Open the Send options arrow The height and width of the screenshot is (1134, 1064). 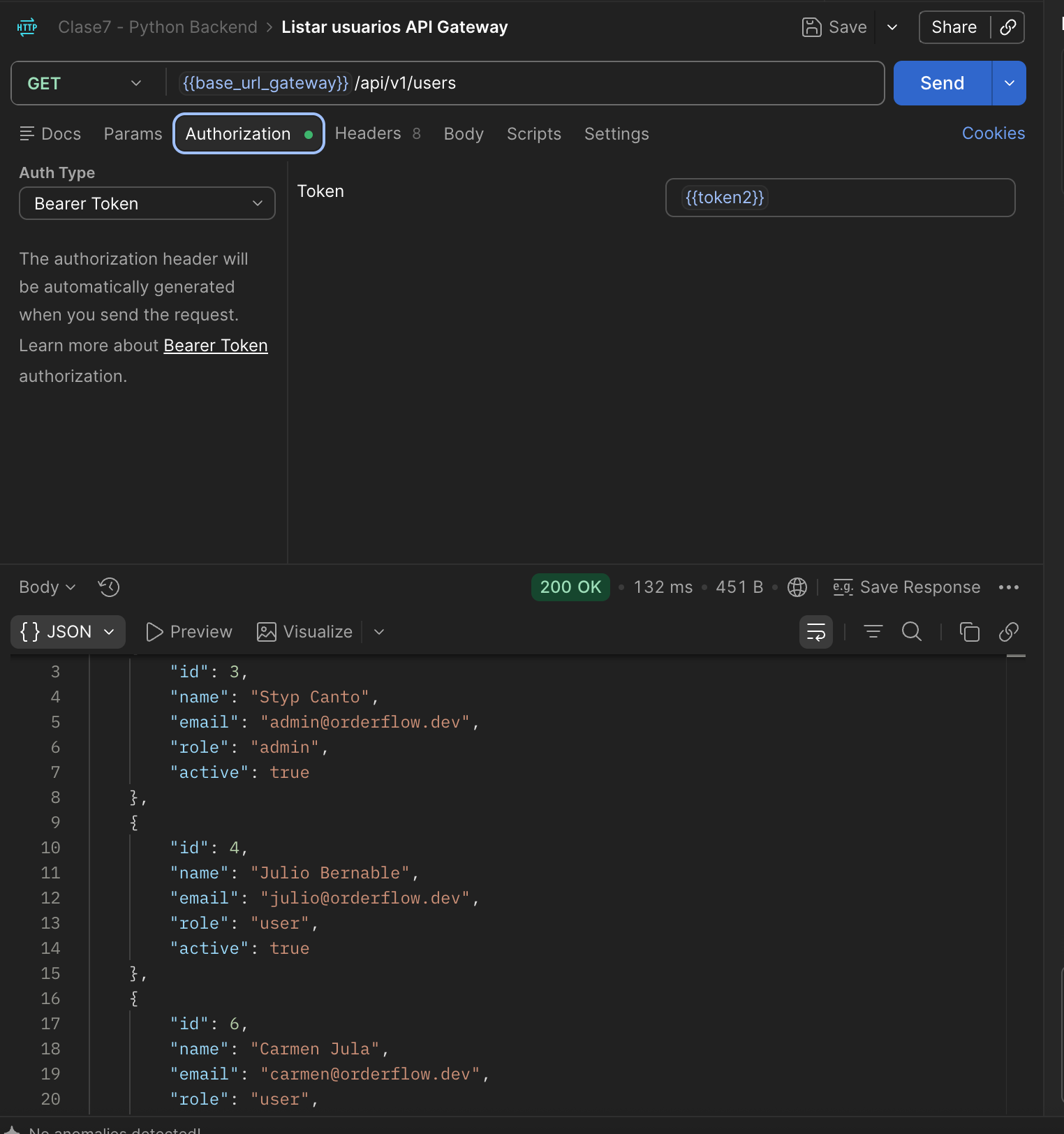tap(1009, 83)
